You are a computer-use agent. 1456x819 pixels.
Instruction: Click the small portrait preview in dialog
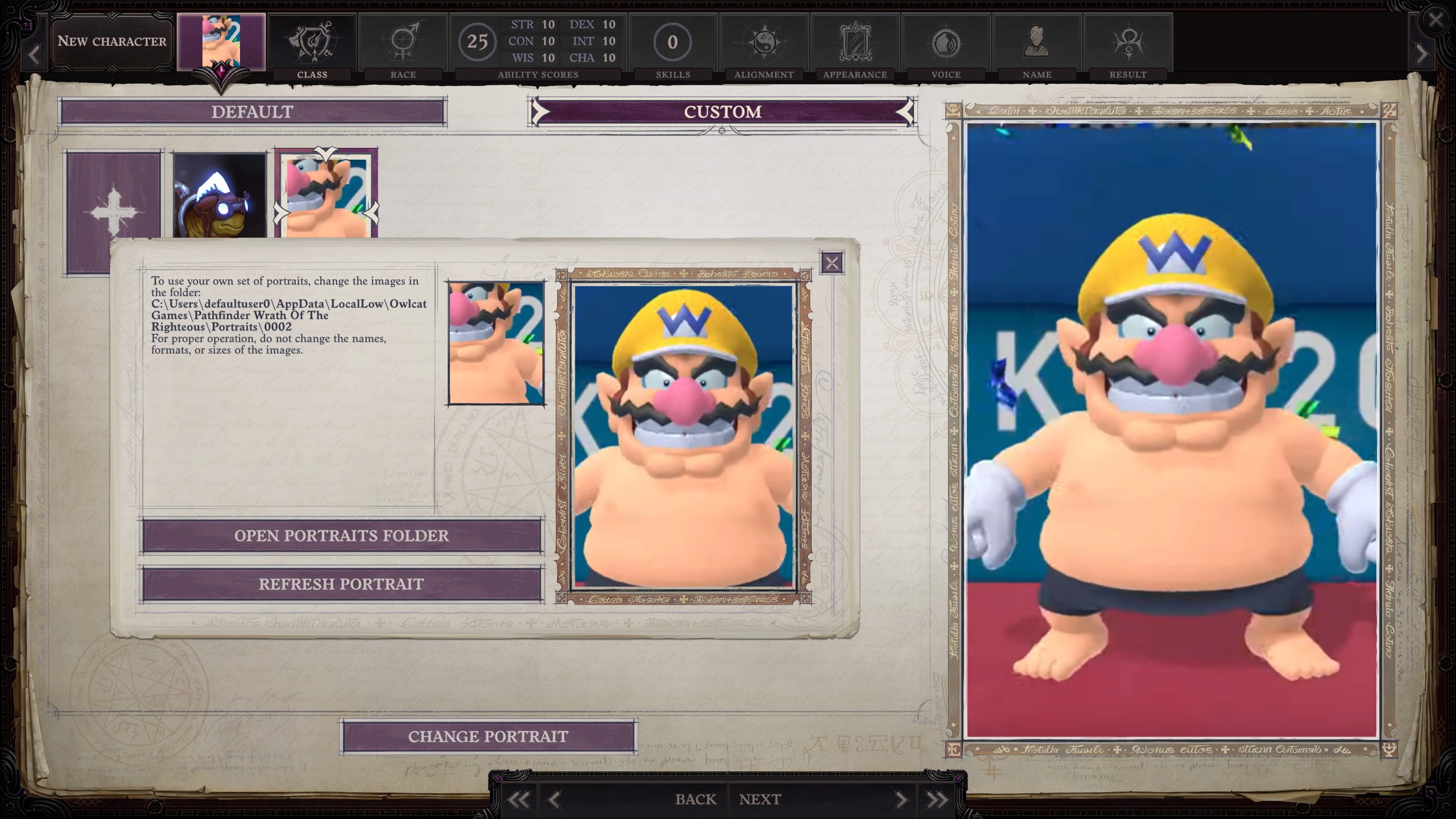[496, 343]
